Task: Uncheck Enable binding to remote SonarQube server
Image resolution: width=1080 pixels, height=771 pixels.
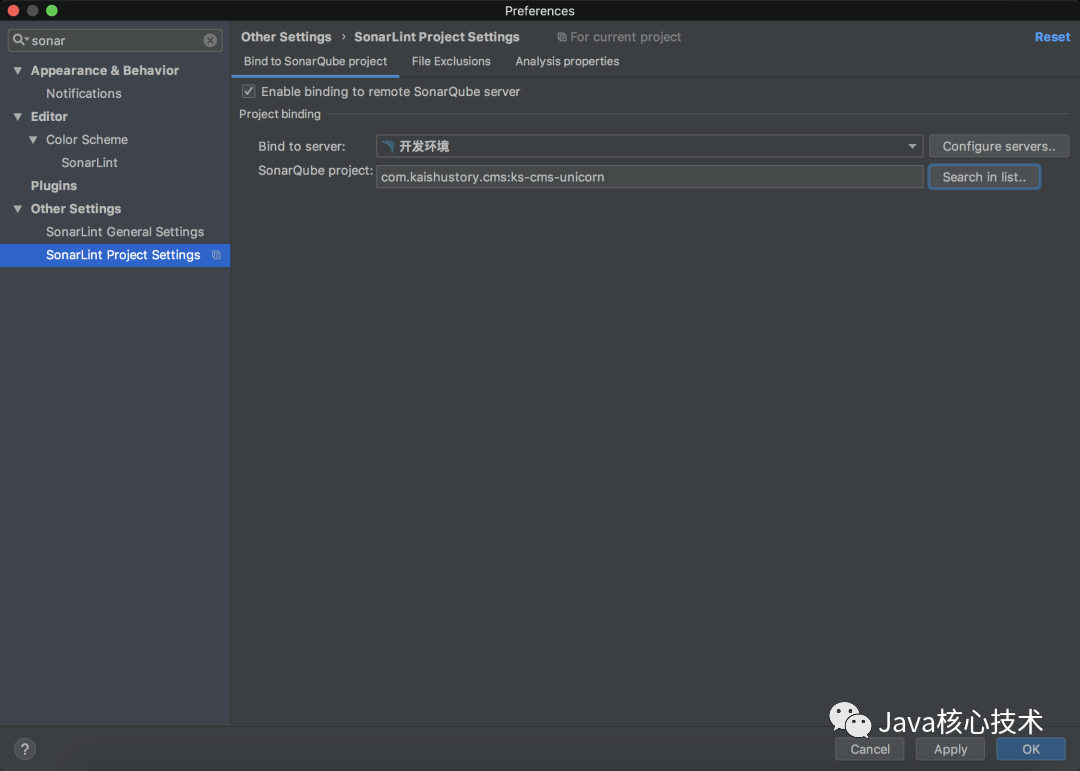Action: (249, 92)
